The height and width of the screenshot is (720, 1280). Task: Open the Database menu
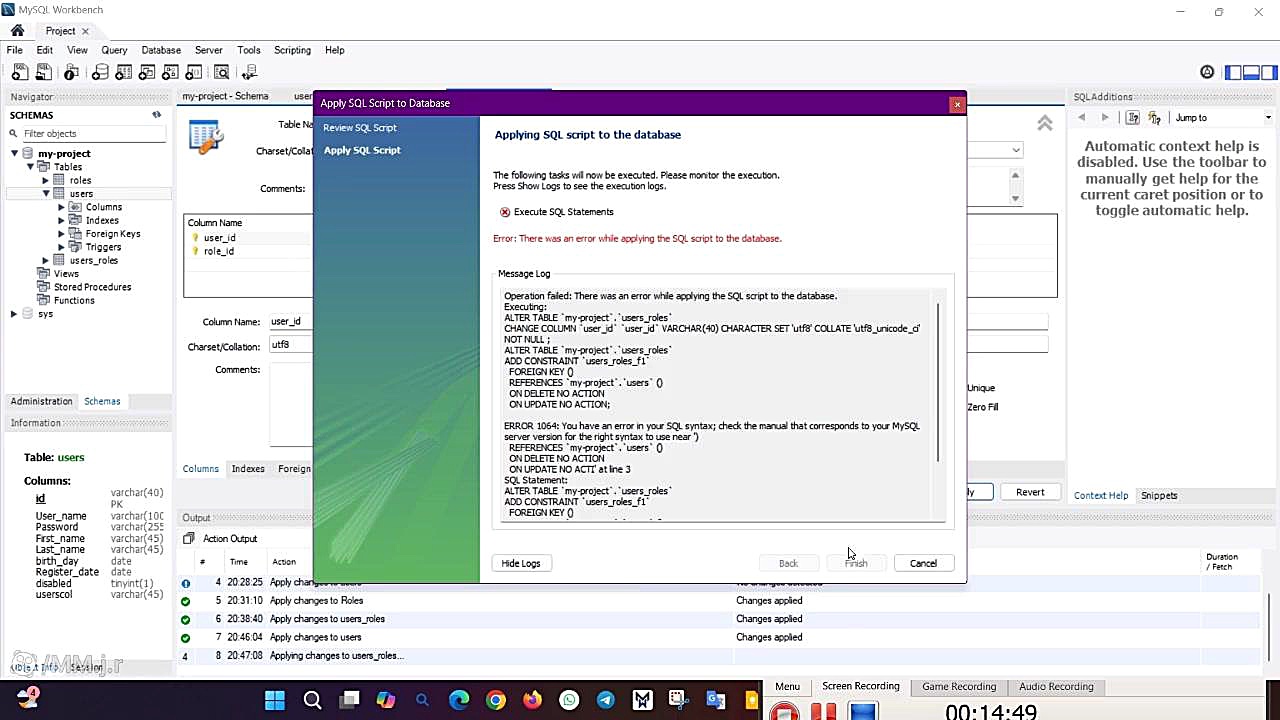(161, 50)
